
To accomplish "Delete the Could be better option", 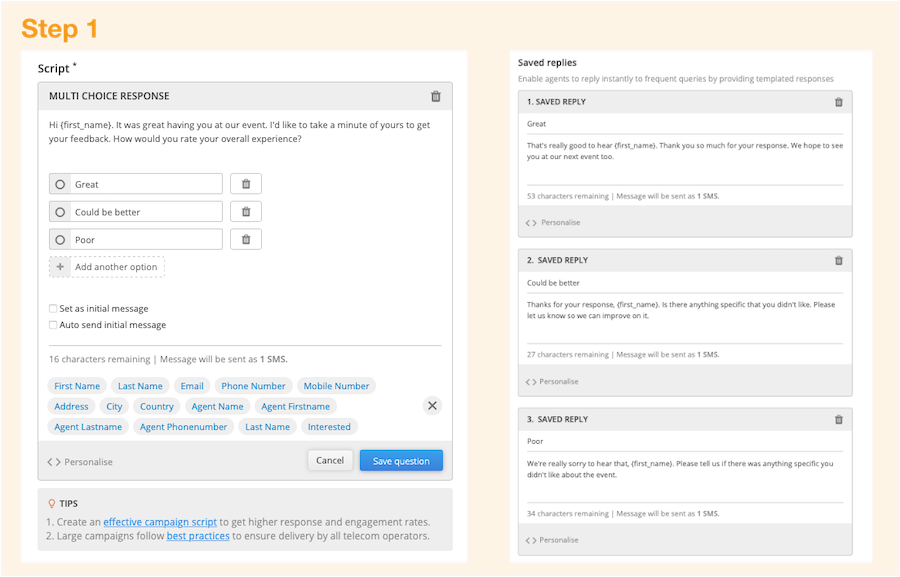I will [246, 212].
